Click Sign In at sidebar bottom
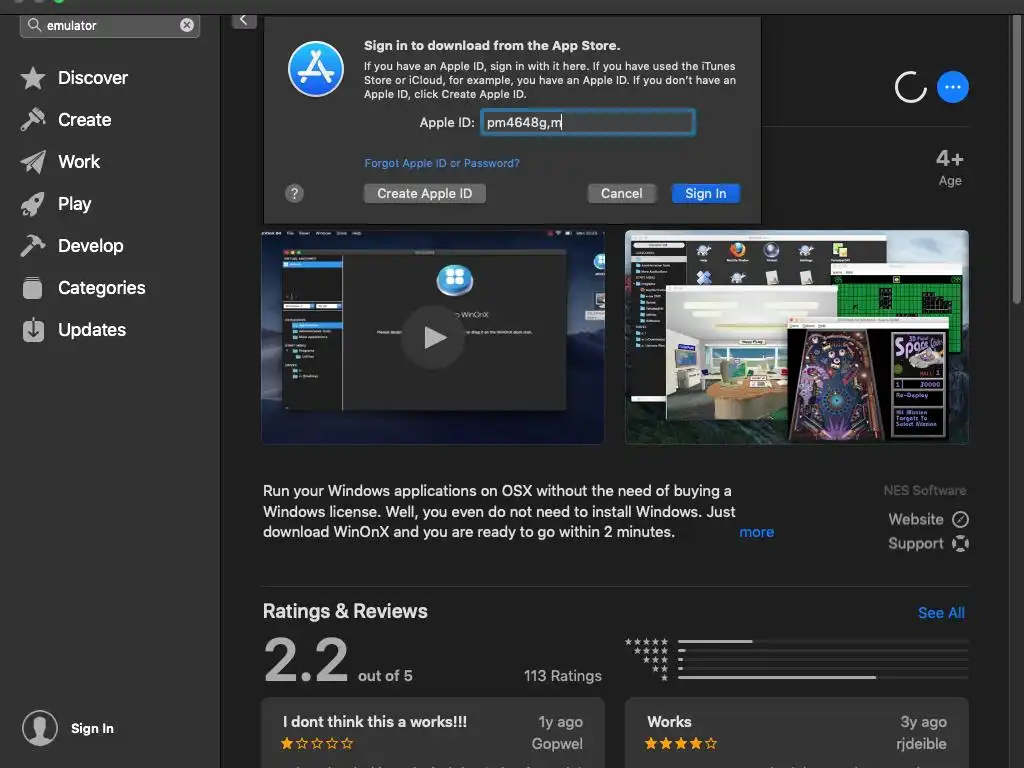 pos(92,728)
